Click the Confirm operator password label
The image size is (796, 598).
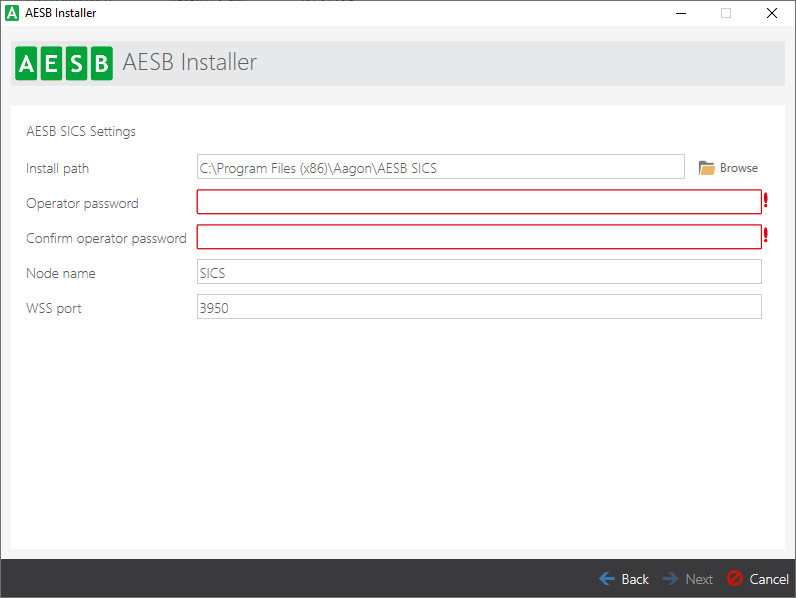pos(106,239)
